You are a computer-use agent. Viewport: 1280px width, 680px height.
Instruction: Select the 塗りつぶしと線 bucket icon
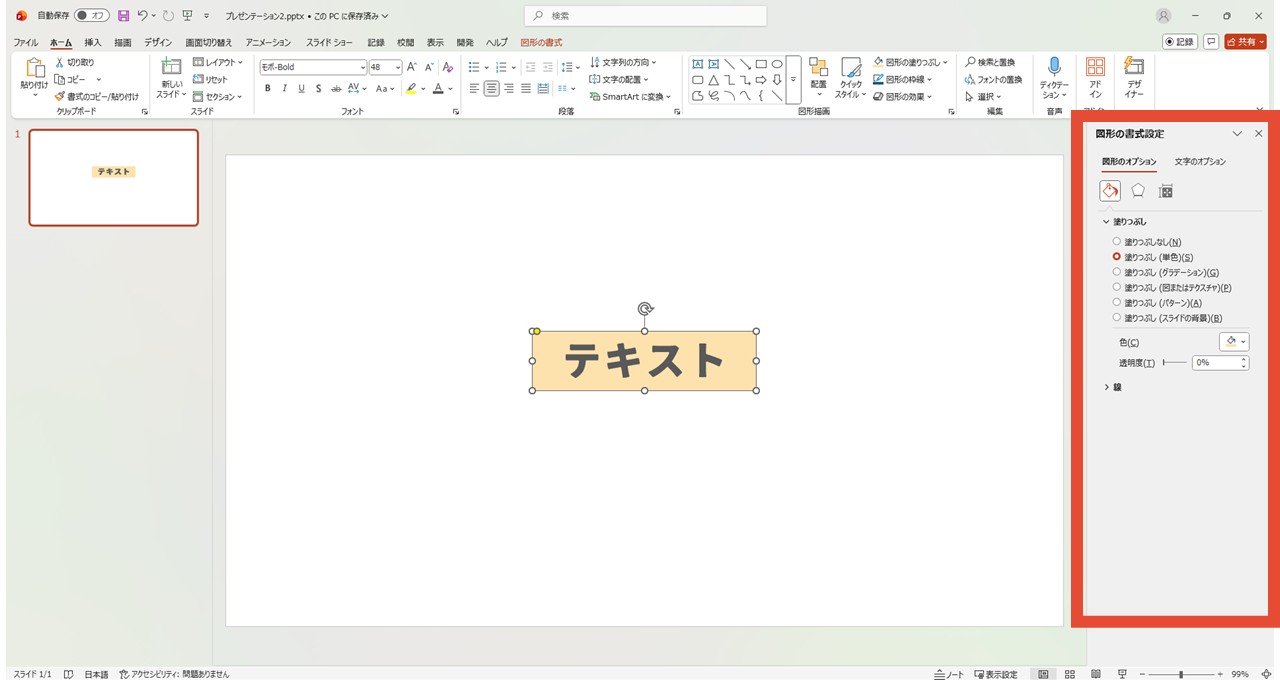click(x=1110, y=190)
